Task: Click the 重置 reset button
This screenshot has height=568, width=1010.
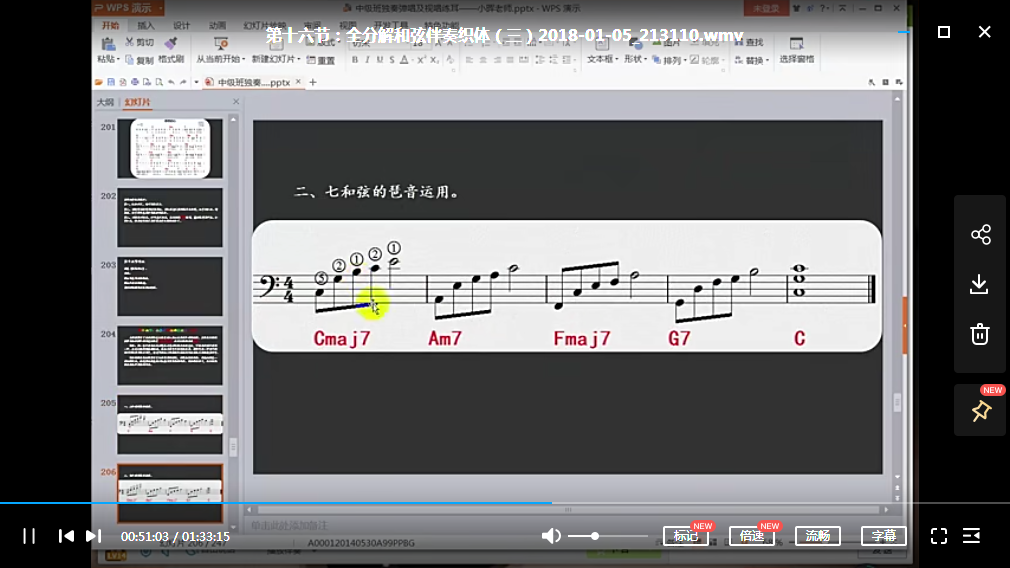Action: pyautogui.click(x=321, y=60)
